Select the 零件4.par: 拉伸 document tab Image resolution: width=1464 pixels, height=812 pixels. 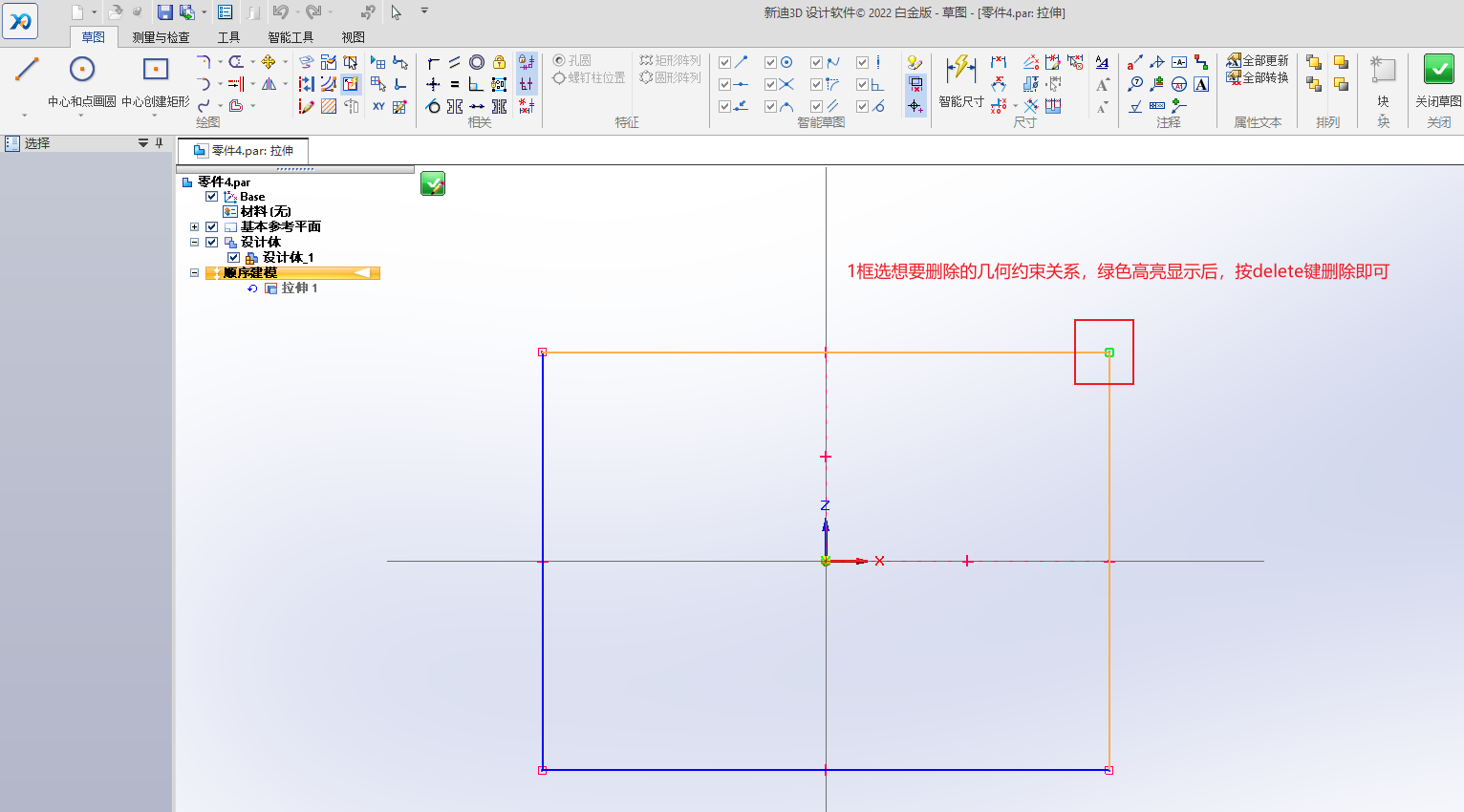click(243, 151)
